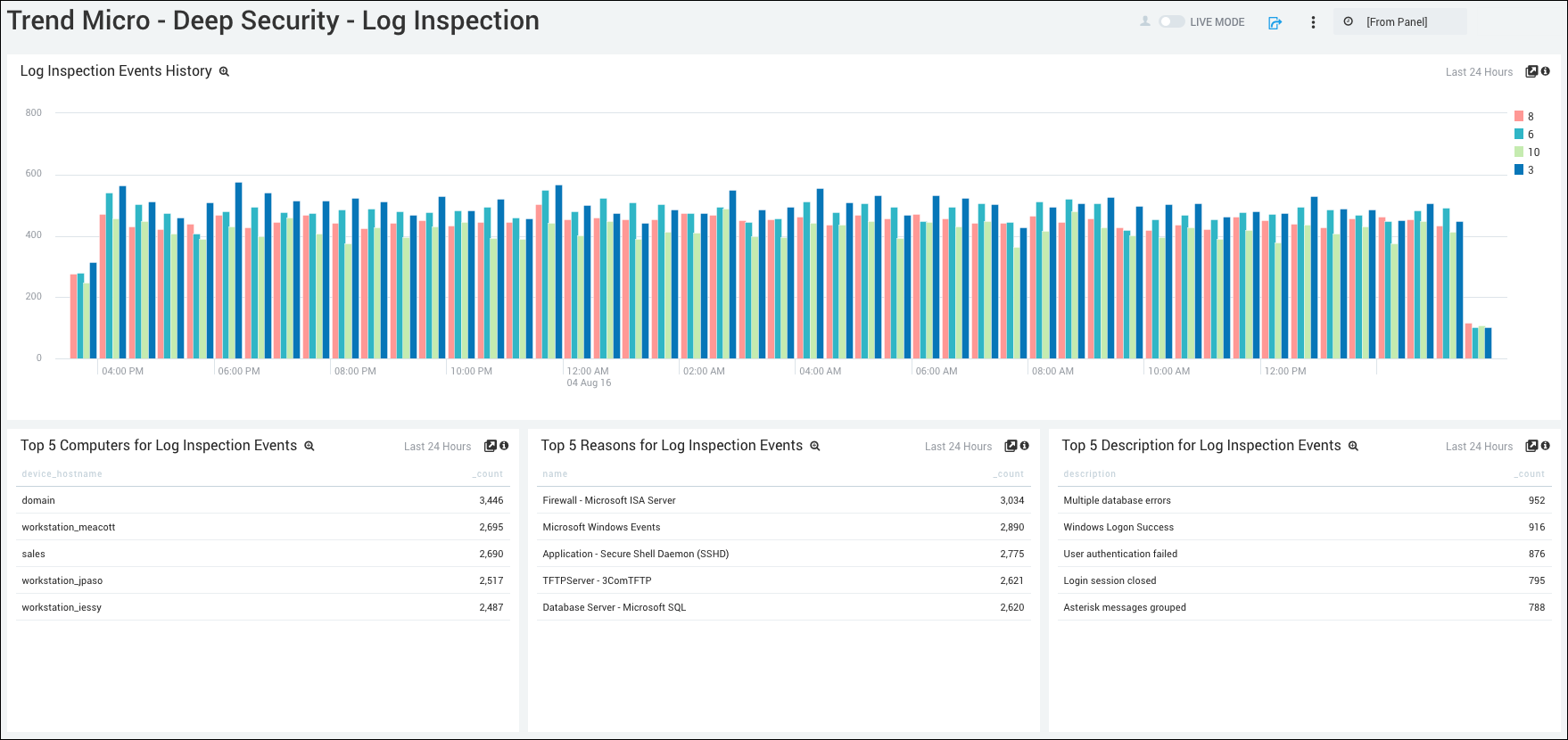The height and width of the screenshot is (740, 1568).
Task: Open the [From Panel] time range selector
Action: coord(1399,22)
